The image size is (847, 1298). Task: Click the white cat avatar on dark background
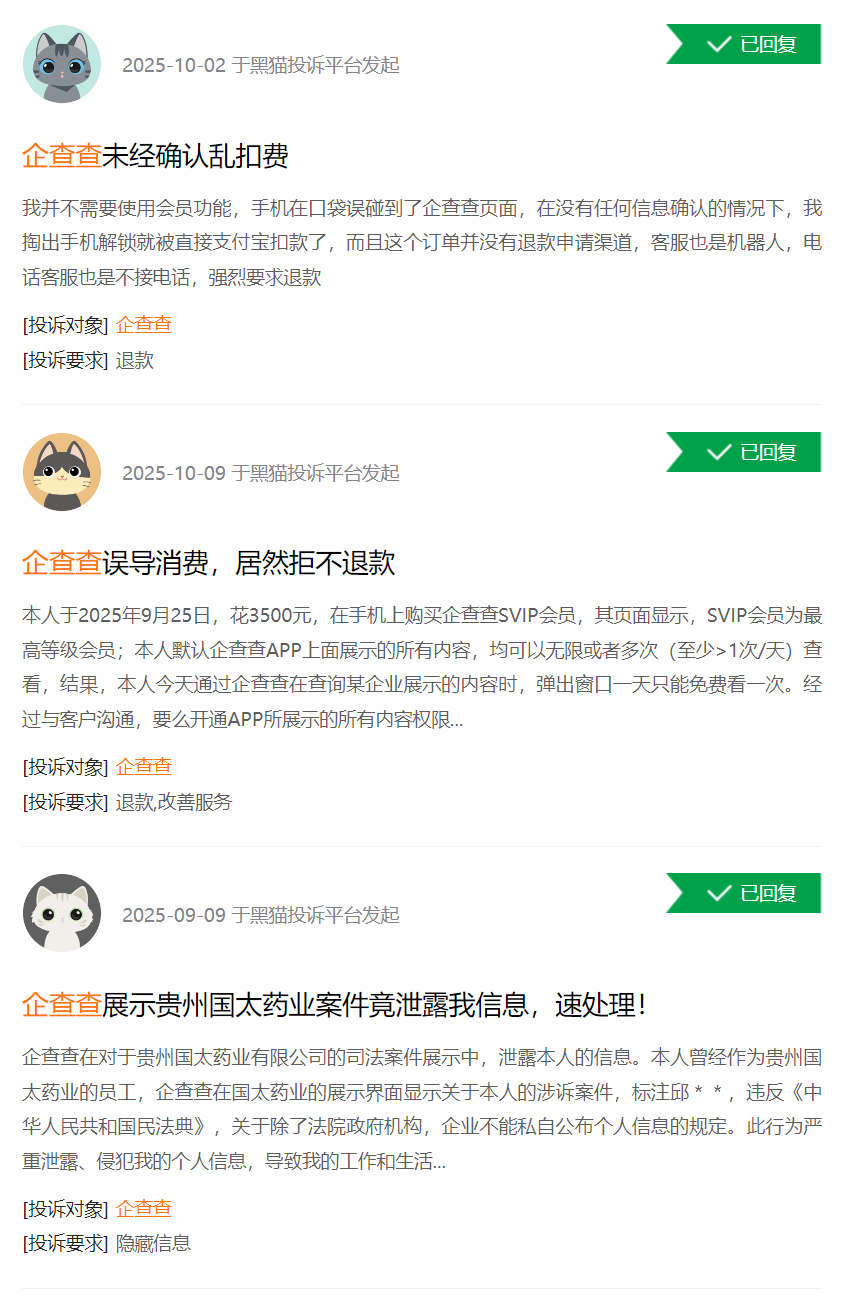62,913
